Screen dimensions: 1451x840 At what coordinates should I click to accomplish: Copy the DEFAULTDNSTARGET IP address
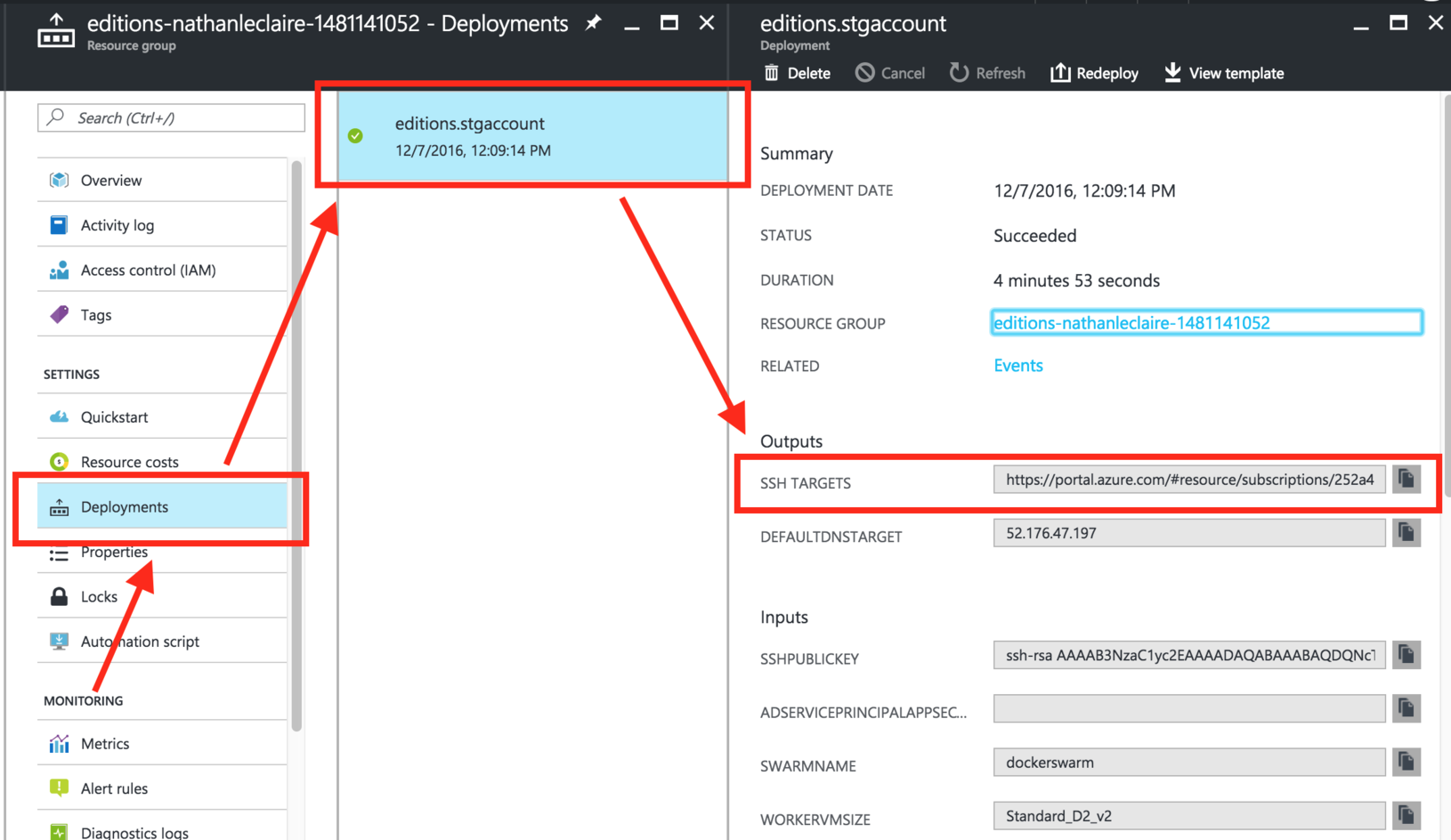1406,533
